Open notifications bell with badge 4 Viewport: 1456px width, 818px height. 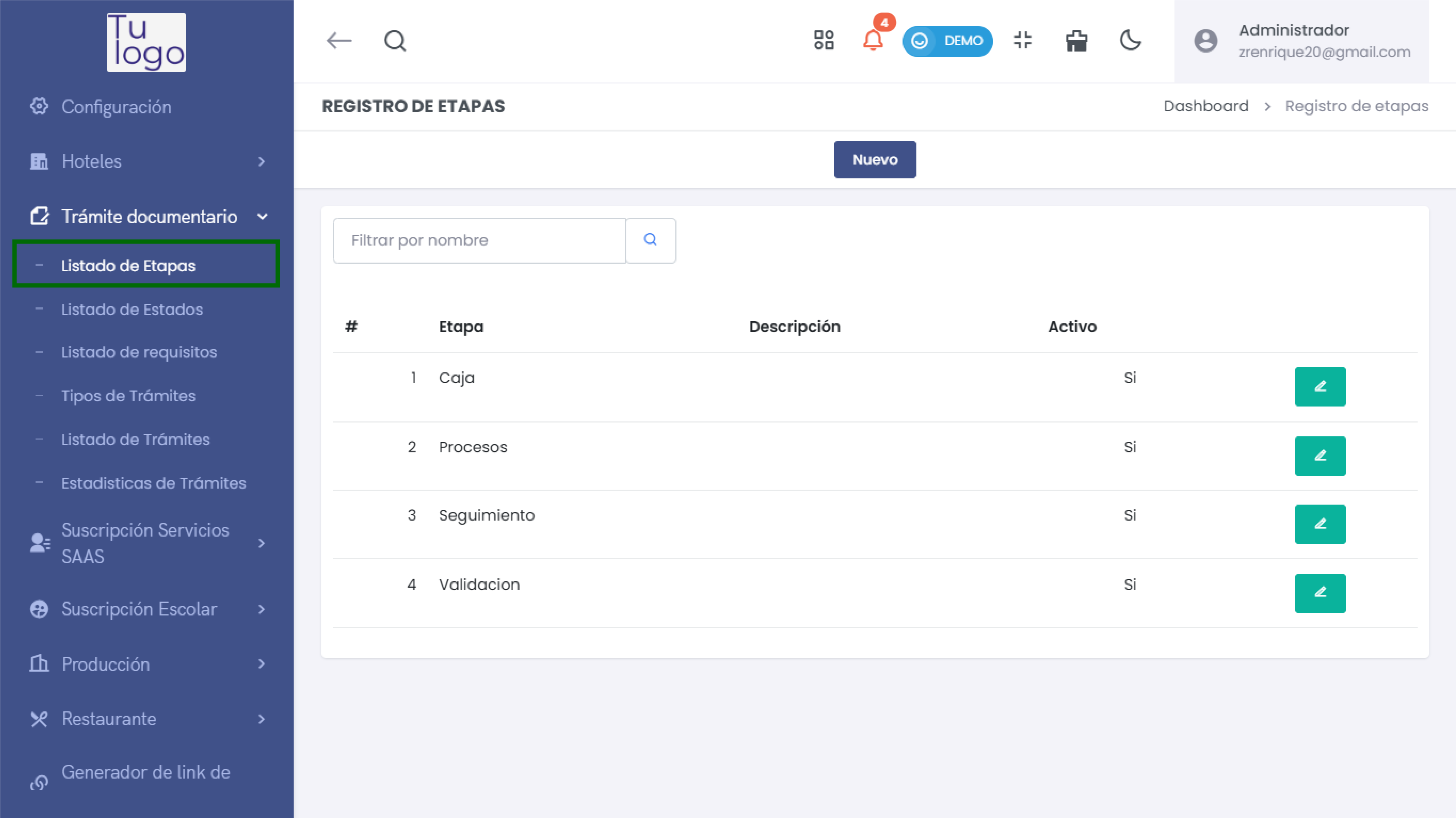(x=873, y=41)
